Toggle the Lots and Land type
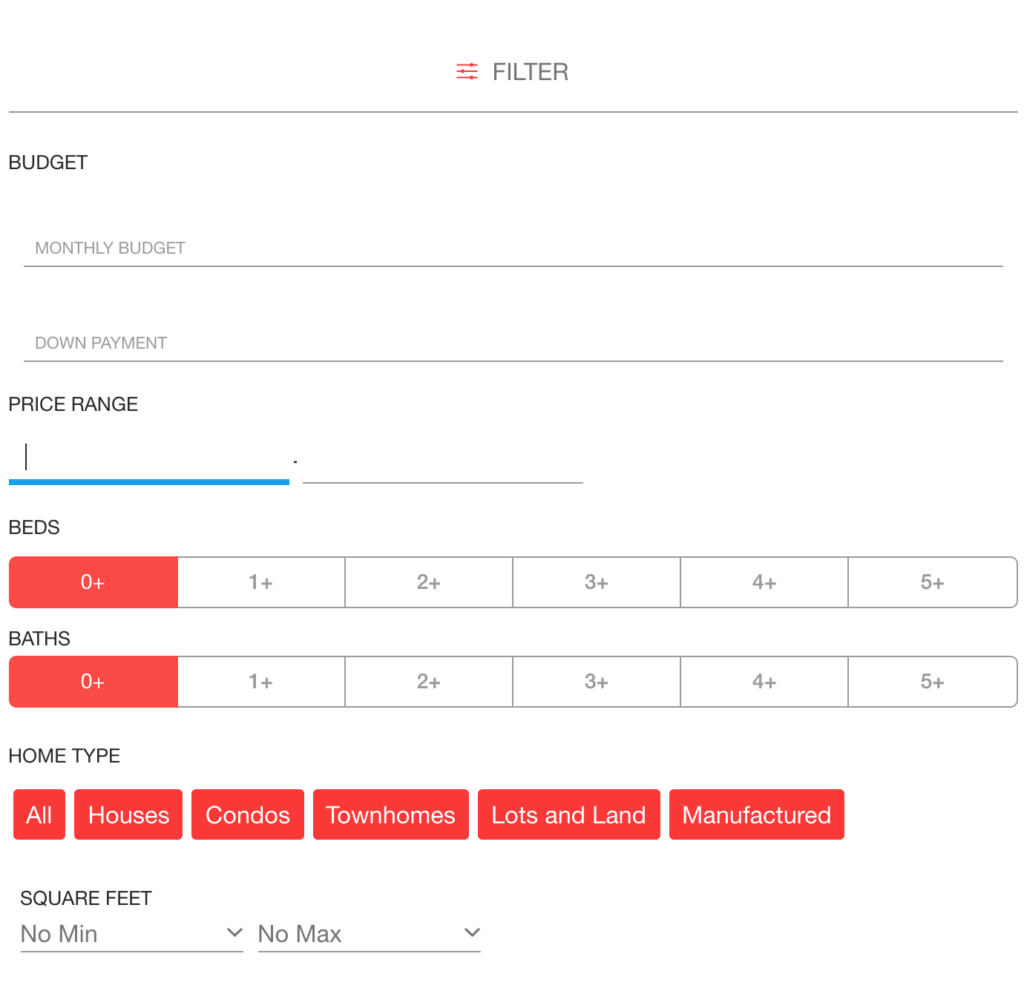The height and width of the screenshot is (991, 1024). (569, 815)
